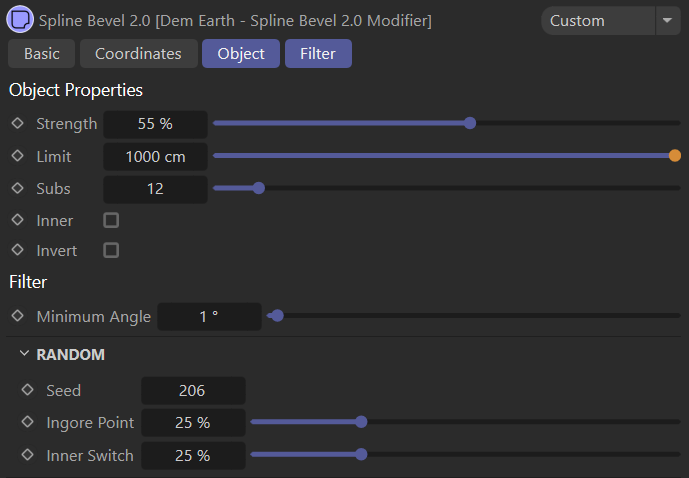Click the Limit slider orange handle

pyautogui.click(x=675, y=156)
